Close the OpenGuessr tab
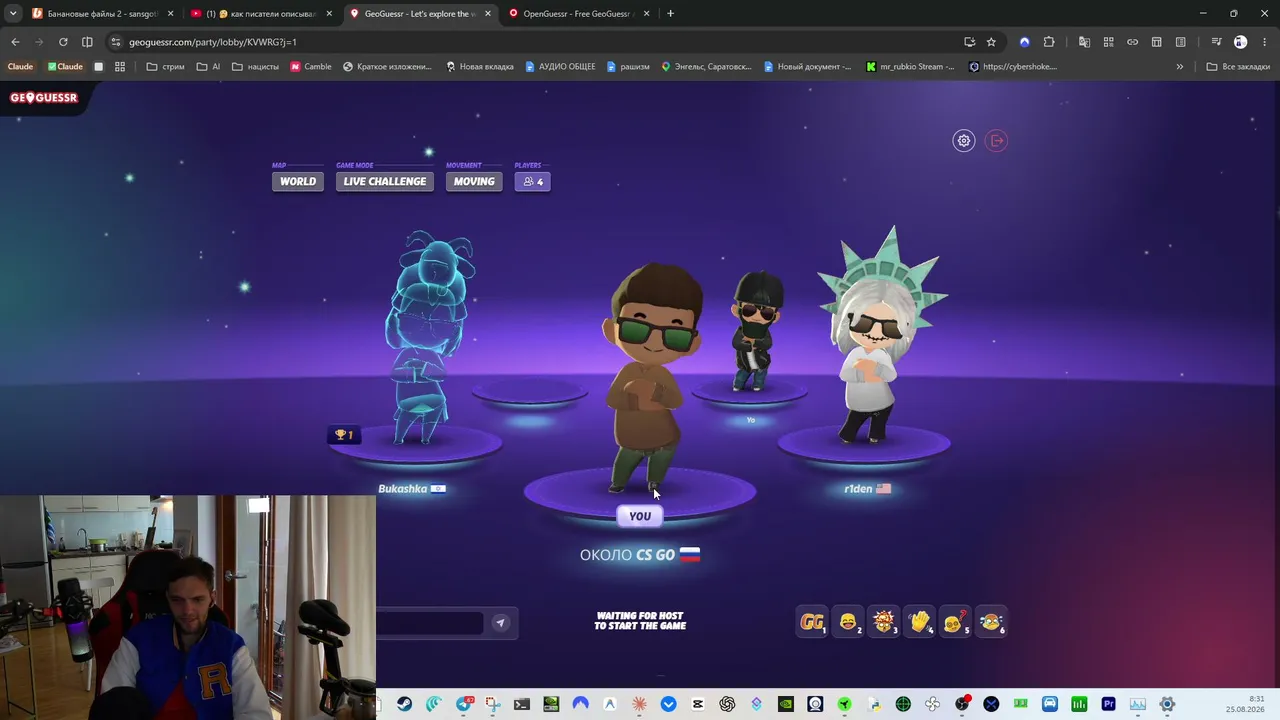Viewport: 1280px width, 720px height. [x=646, y=14]
